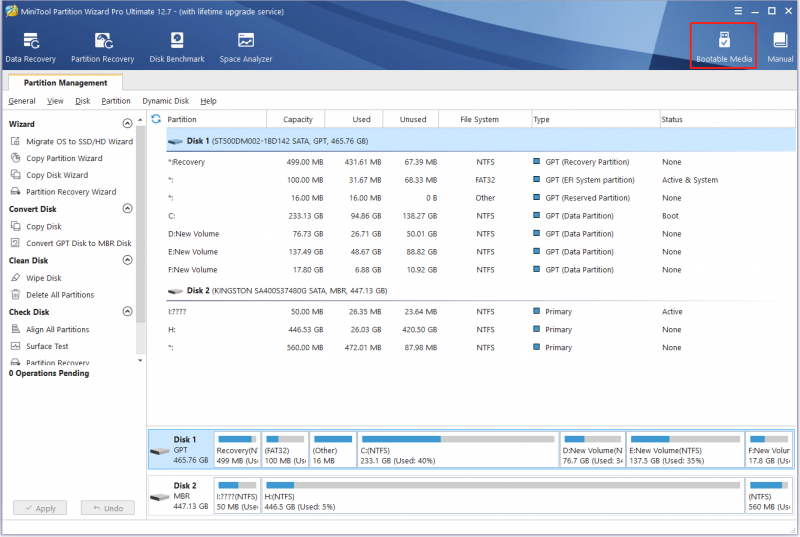The image size is (800, 537).
Task: Click the Undo button
Action: pyautogui.click(x=108, y=508)
